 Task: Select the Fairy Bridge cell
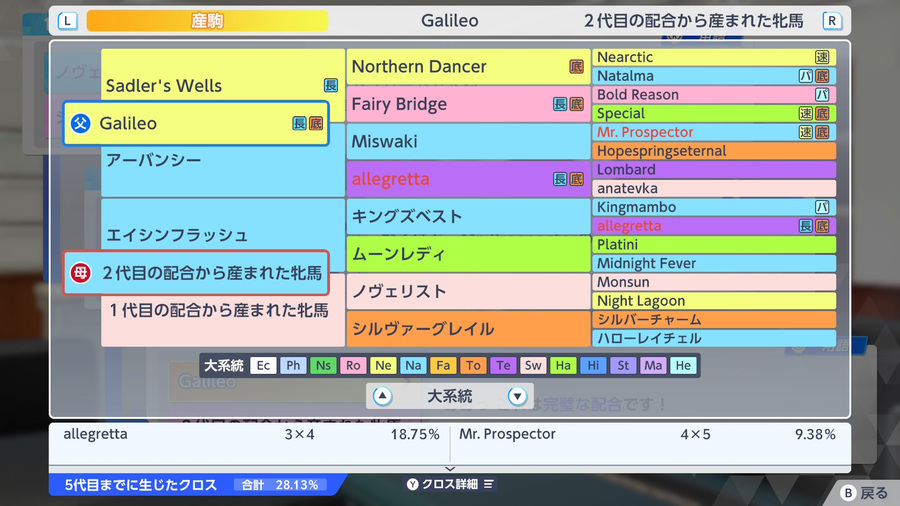pos(468,104)
